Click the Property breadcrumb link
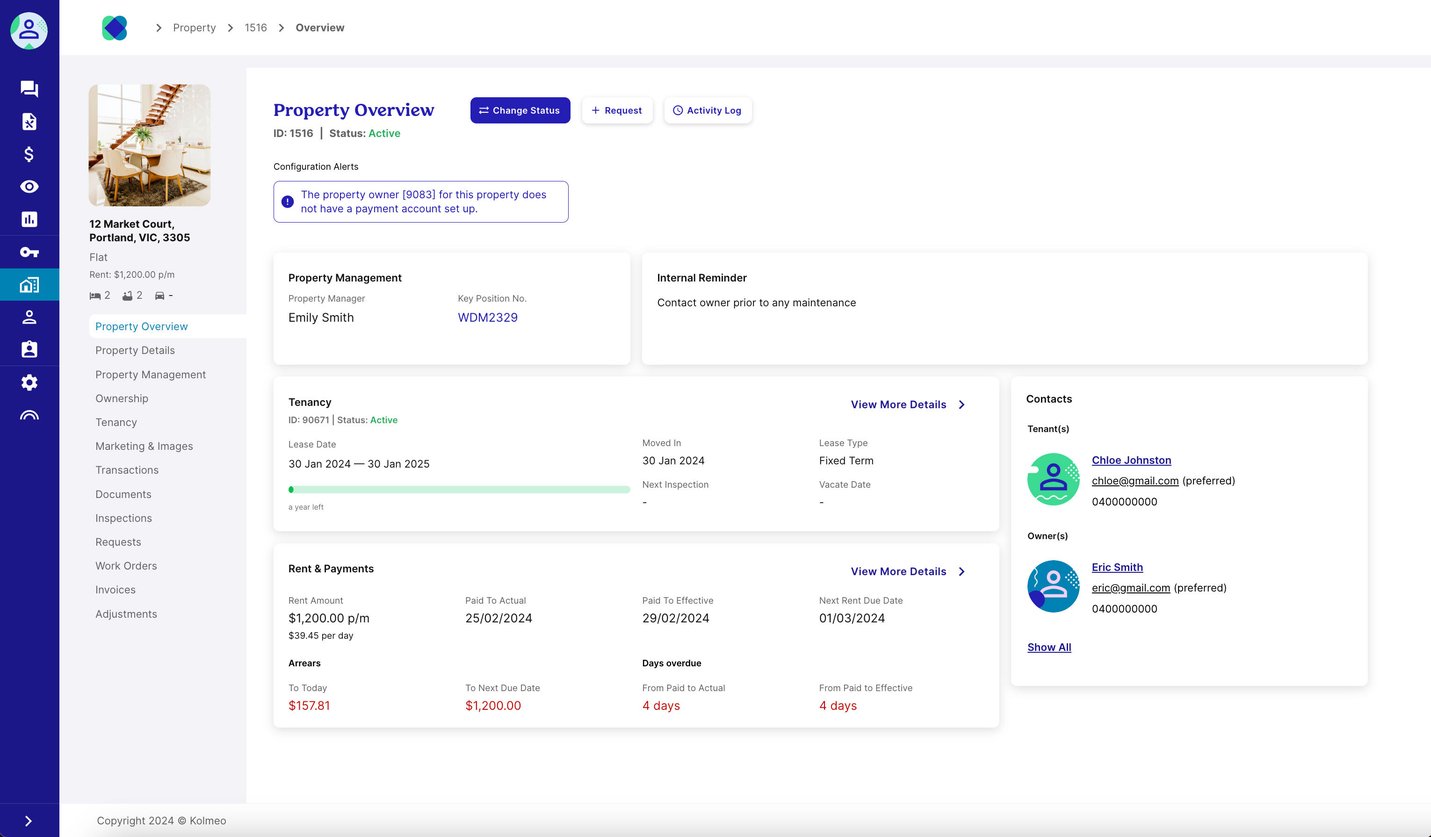 [194, 28]
